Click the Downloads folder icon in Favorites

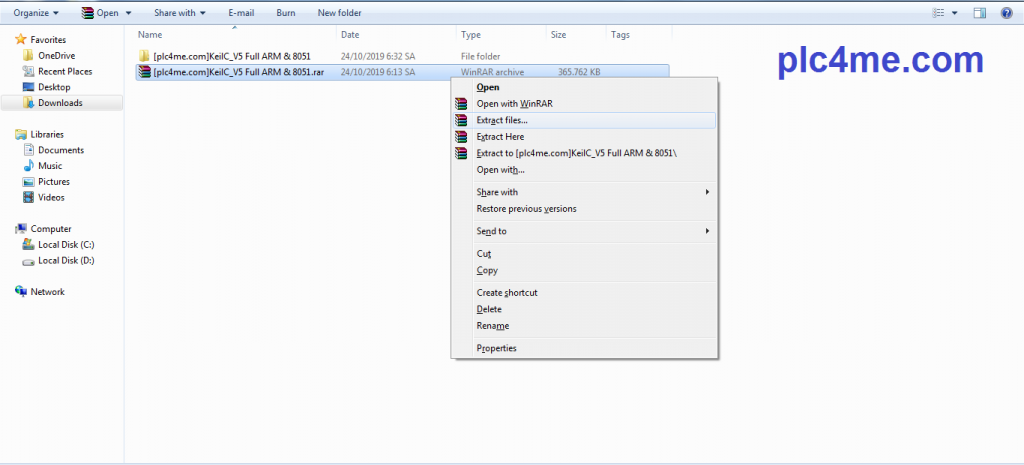(28, 103)
